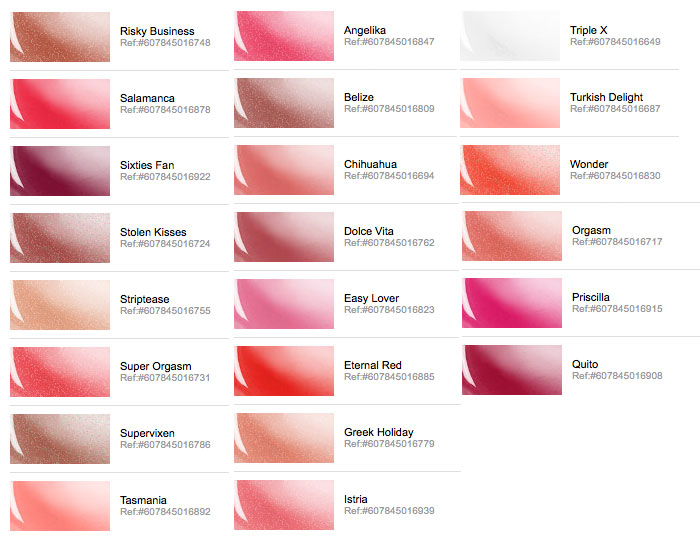700x539 pixels.
Task: Select the Supervixen color swatch
Action: pos(60,439)
